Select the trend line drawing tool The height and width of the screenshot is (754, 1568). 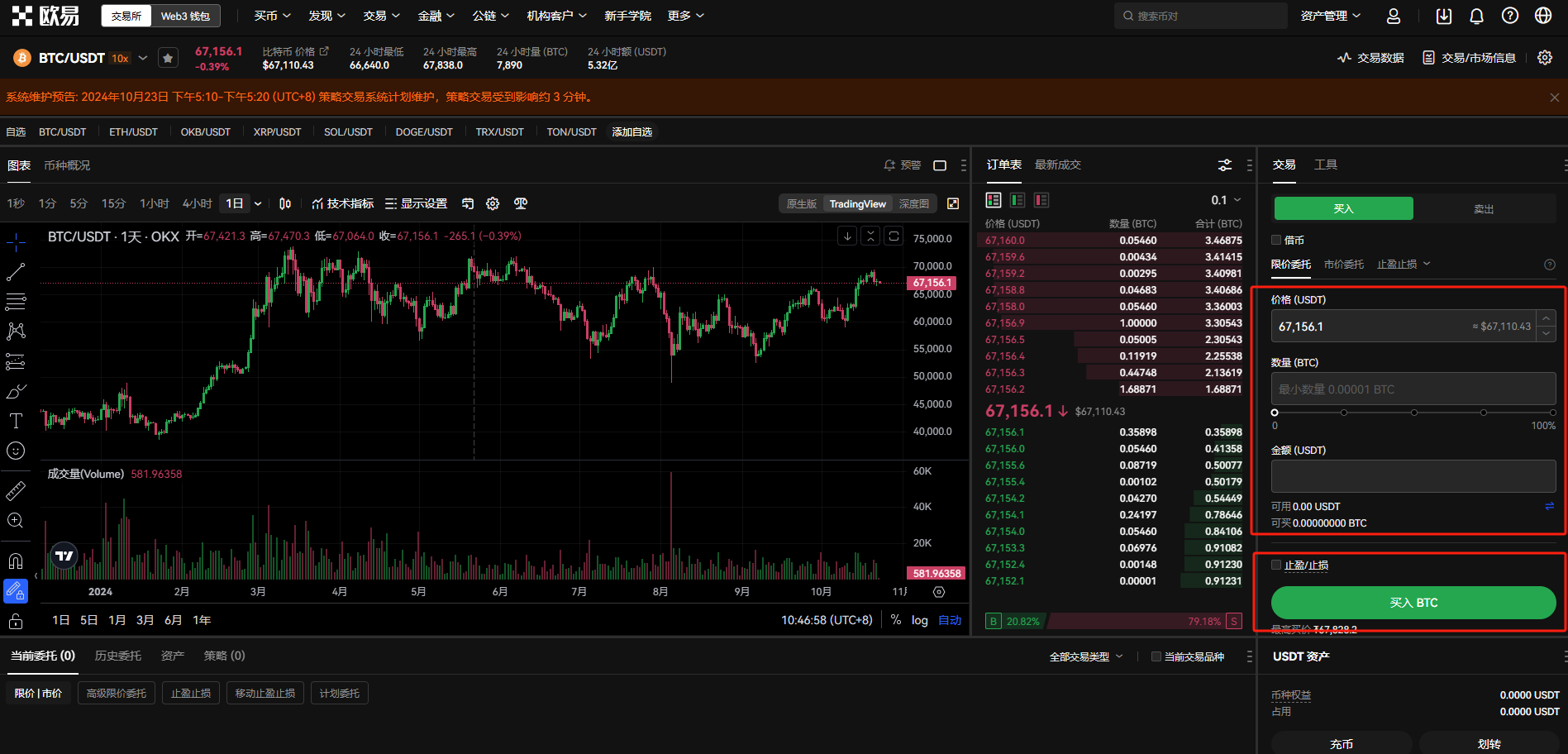point(16,272)
